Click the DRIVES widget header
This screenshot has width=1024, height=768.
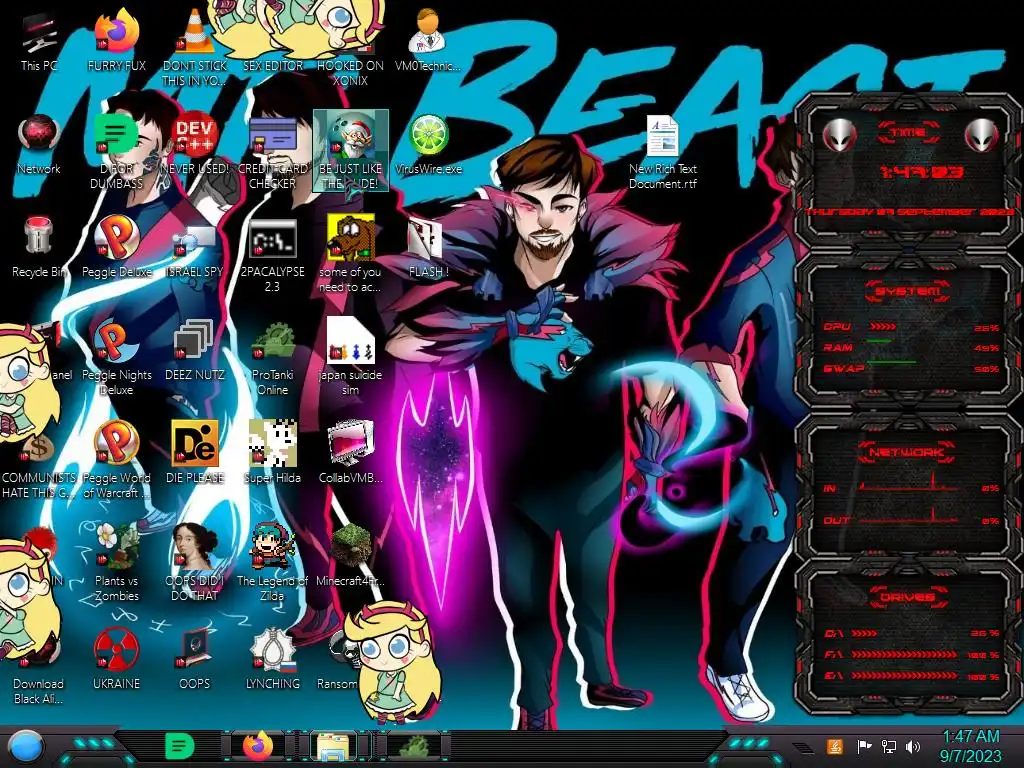[x=908, y=597]
